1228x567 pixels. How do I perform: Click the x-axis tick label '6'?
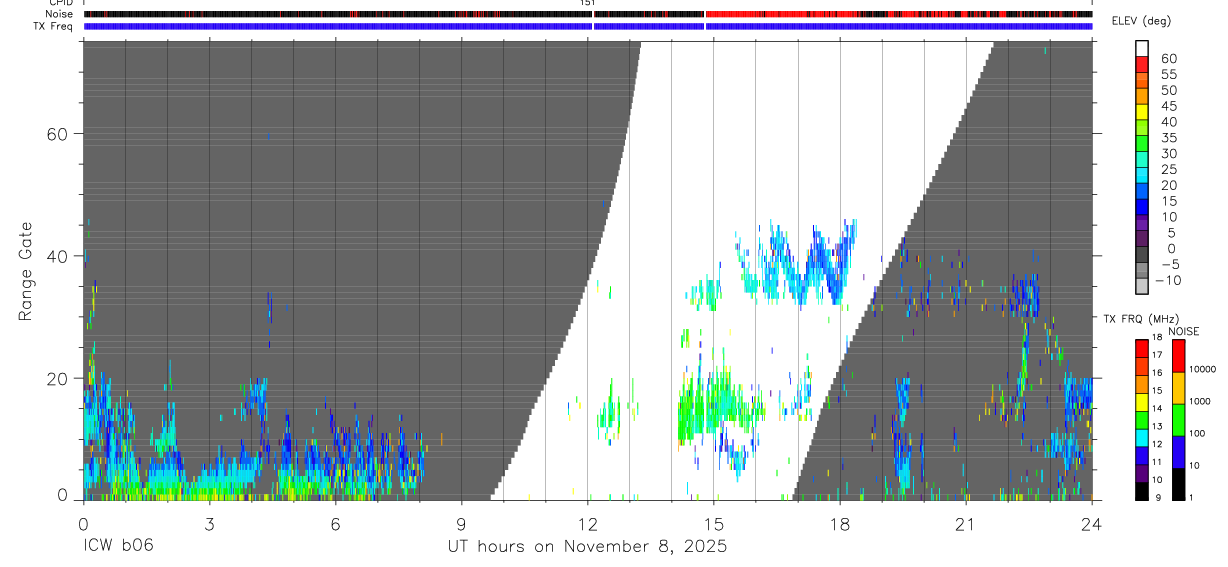[x=335, y=523]
